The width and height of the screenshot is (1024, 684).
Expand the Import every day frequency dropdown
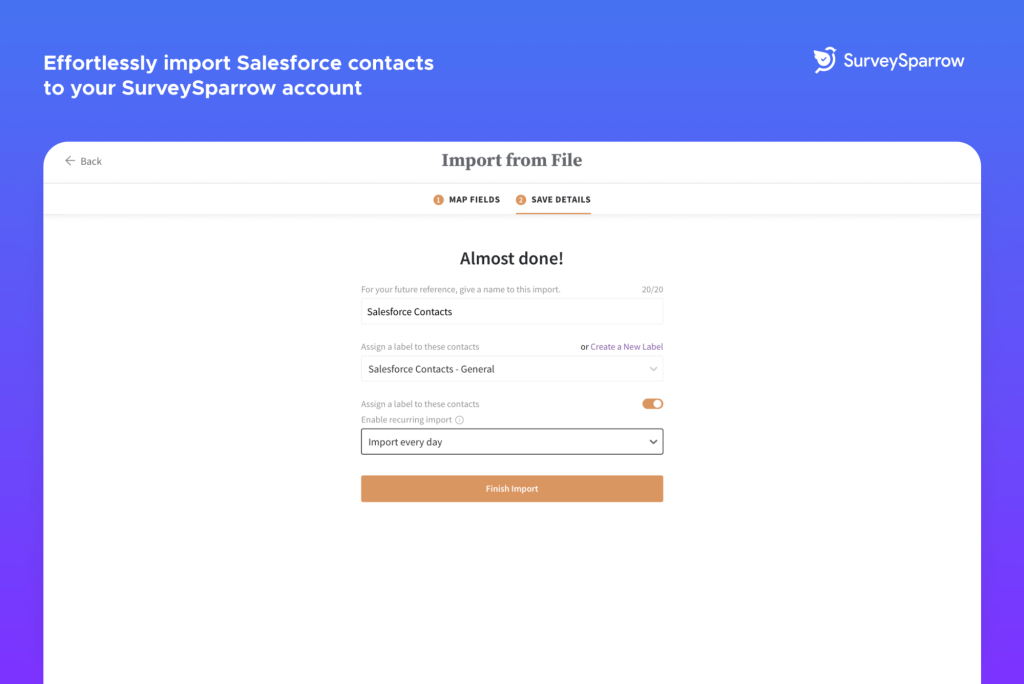[x=511, y=442]
